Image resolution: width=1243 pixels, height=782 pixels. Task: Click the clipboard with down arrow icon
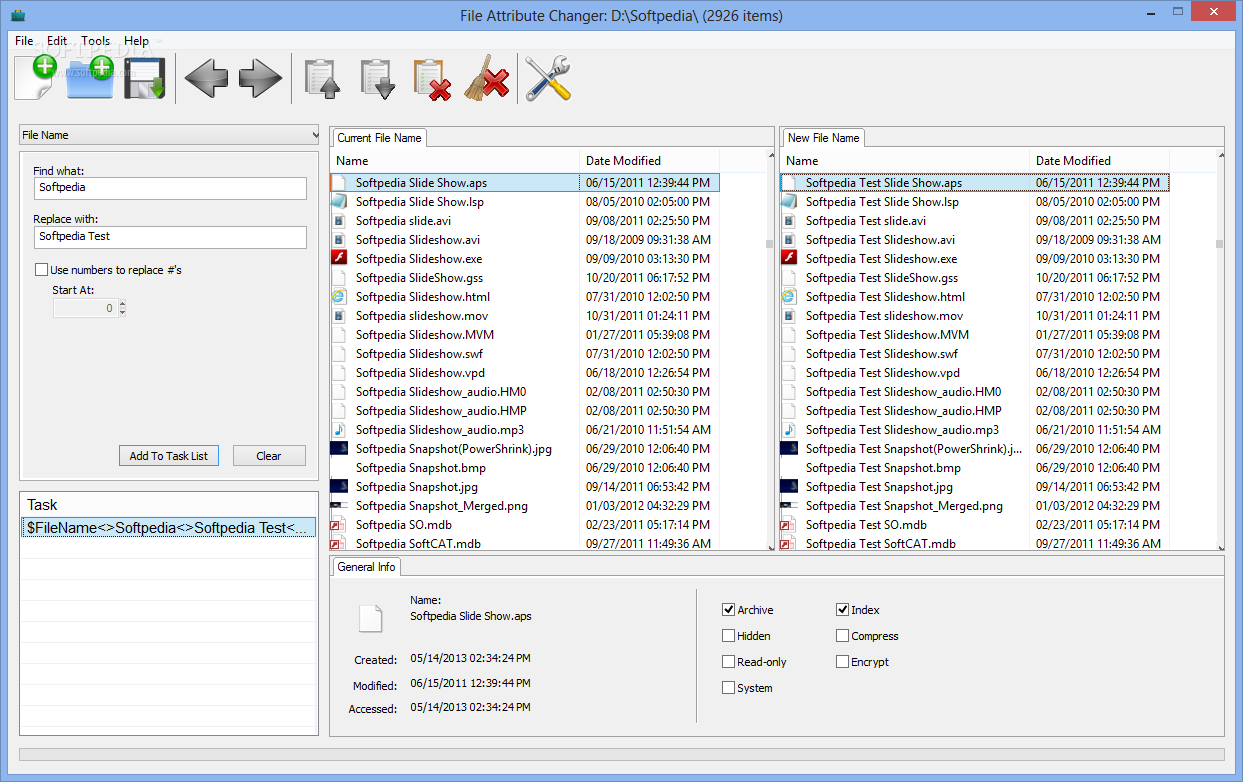click(x=378, y=79)
